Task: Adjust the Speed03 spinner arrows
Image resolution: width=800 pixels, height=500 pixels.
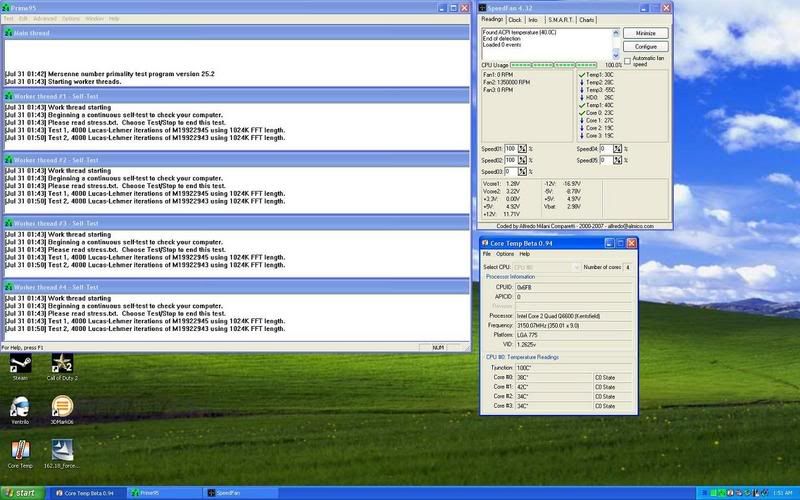Action: (x=522, y=172)
